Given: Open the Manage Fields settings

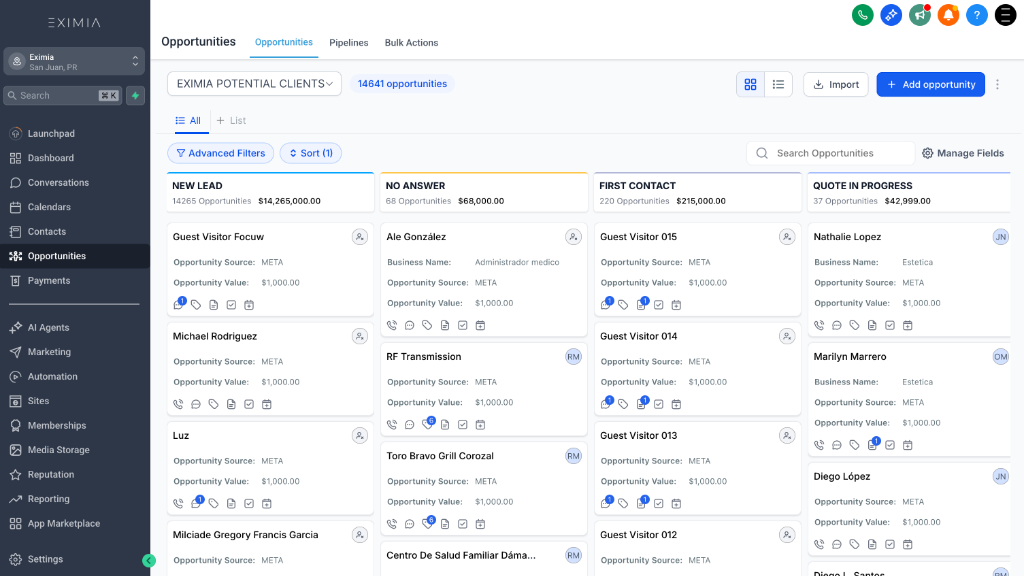Looking at the screenshot, I should (x=963, y=152).
